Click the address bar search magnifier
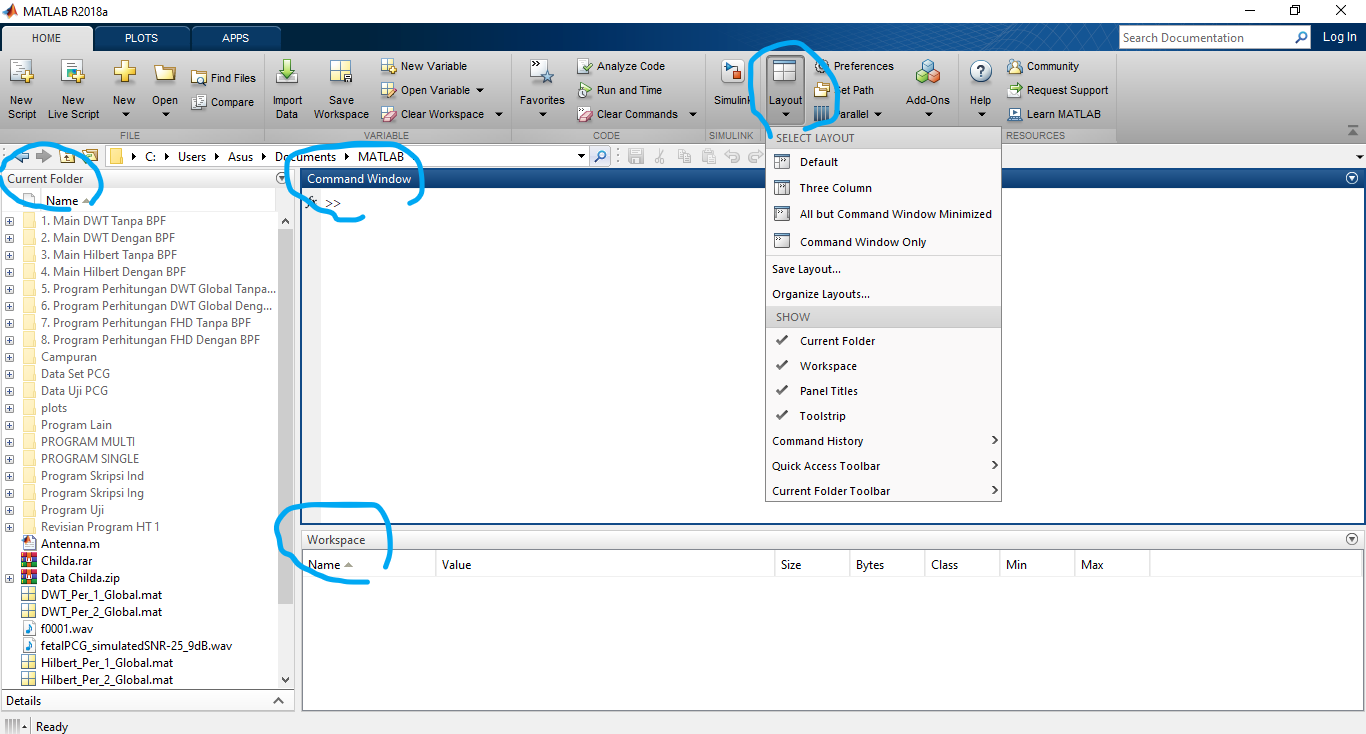1366x734 pixels. (600, 156)
